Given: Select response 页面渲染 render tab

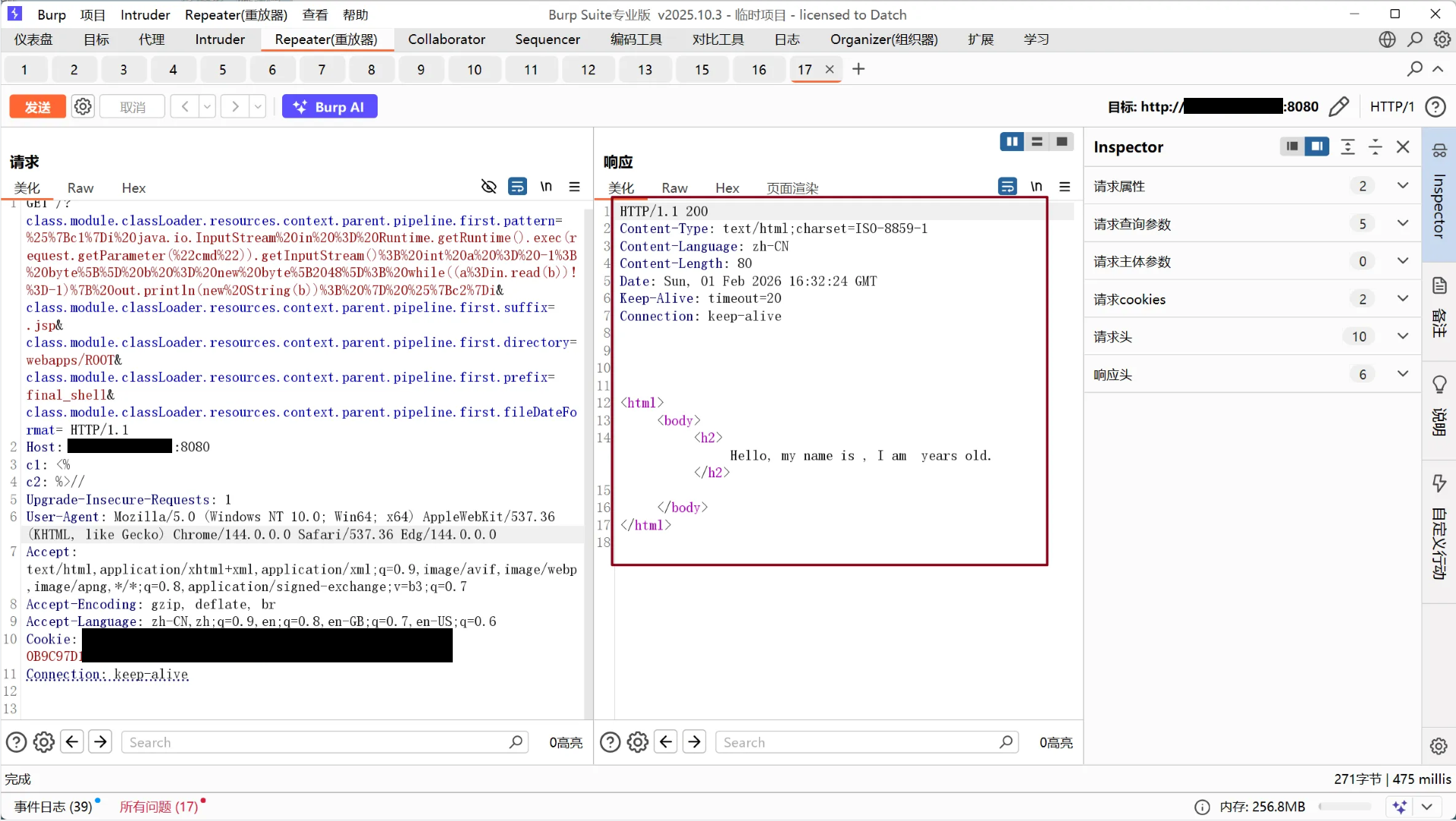Looking at the screenshot, I should (x=792, y=188).
